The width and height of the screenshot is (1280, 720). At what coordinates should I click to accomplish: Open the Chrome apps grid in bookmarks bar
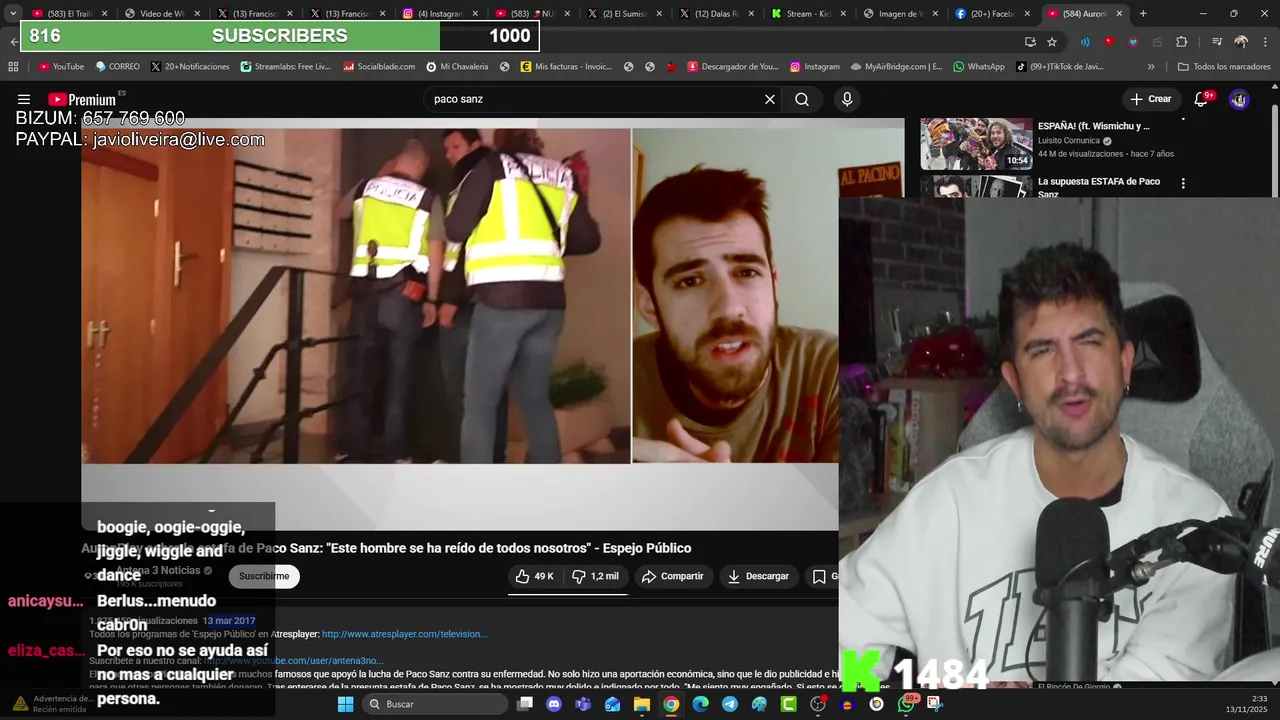click(x=13, y=67)
